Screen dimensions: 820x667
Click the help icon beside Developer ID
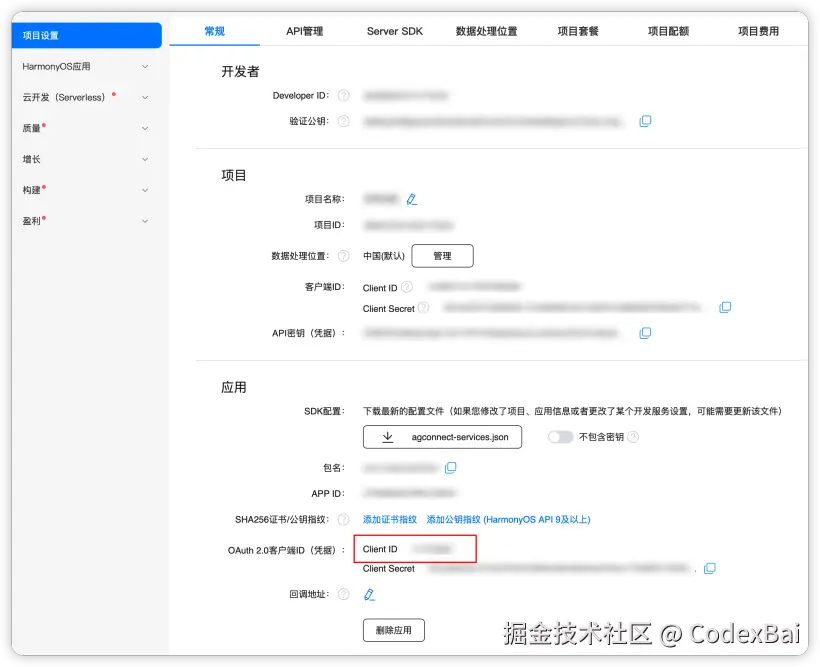coord(344,96)
